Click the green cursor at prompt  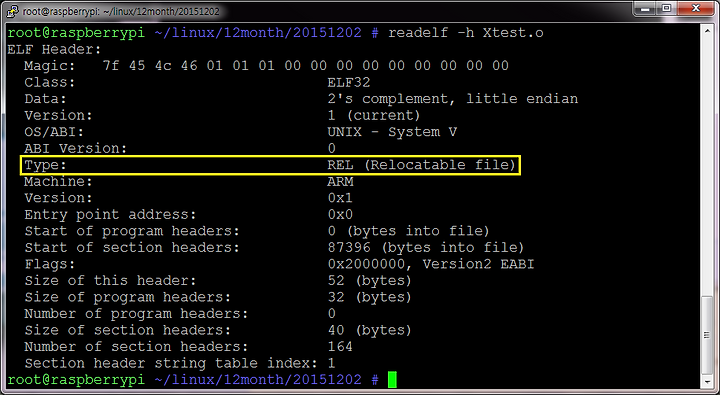tap(392, 379)
